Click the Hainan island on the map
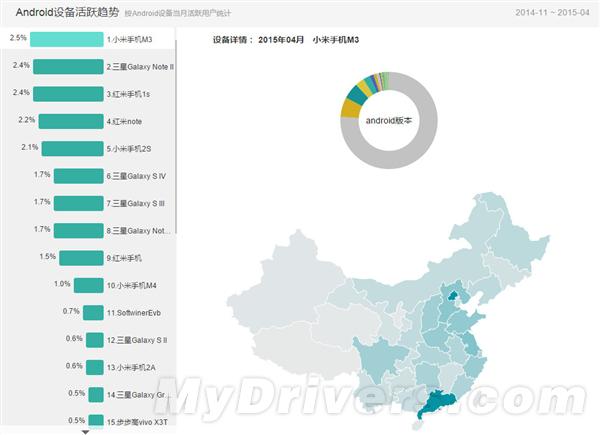Image resolution: width=600 pixels, height=435 pixels. [x=418, y=425]
